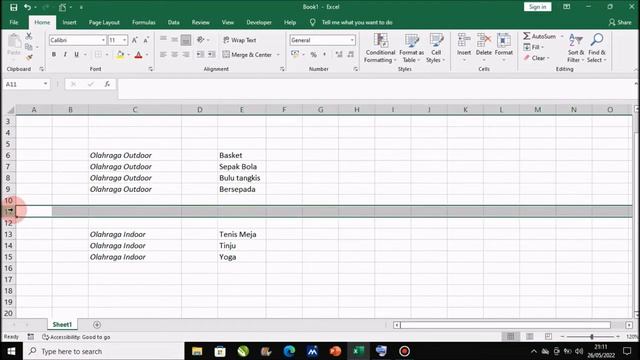640x360 pixels.
Task: Apply Accounting Number Format
Action: coord(295,54)
